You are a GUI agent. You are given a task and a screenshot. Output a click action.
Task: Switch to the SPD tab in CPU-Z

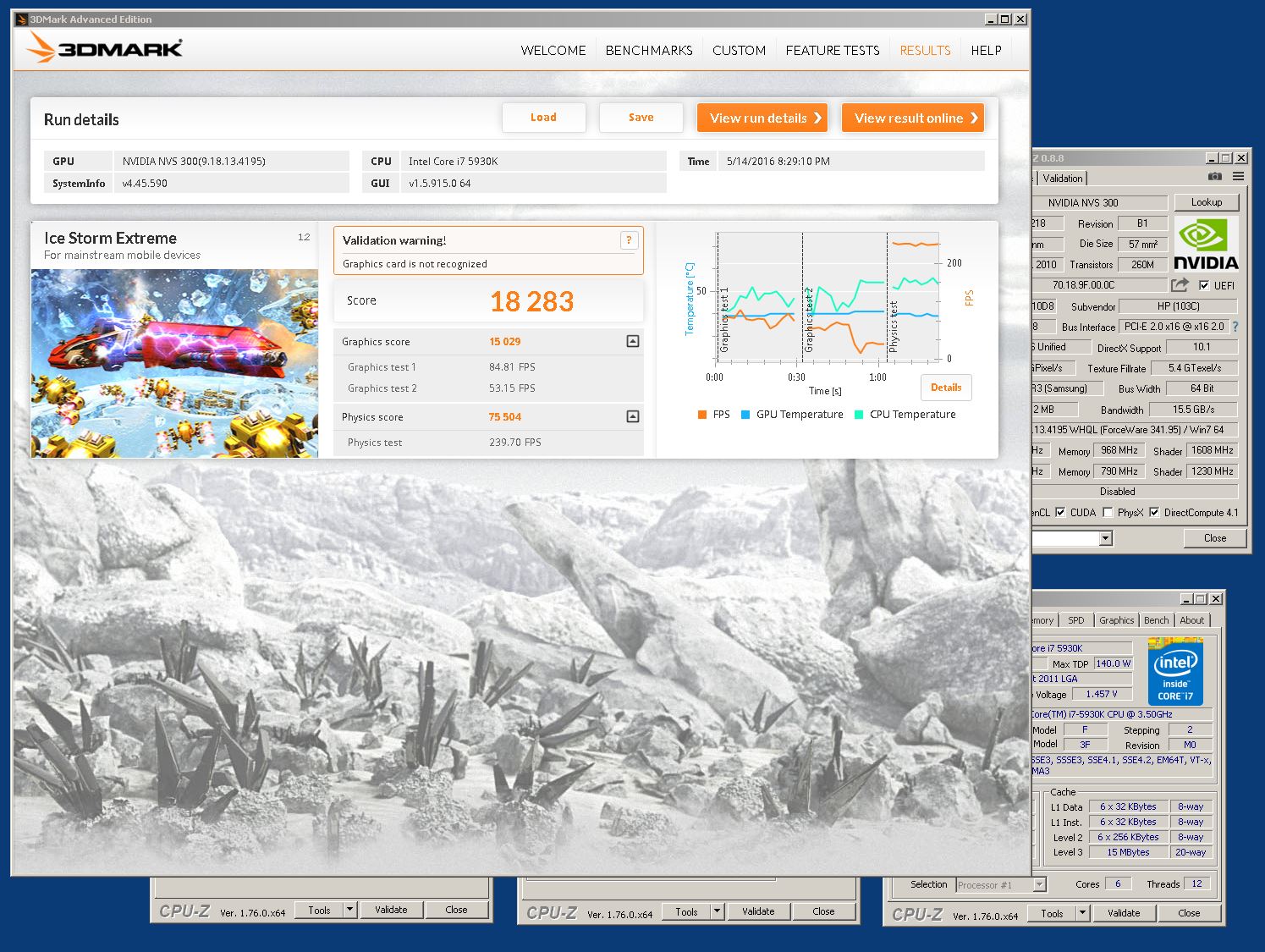(x=1075, y=620)
